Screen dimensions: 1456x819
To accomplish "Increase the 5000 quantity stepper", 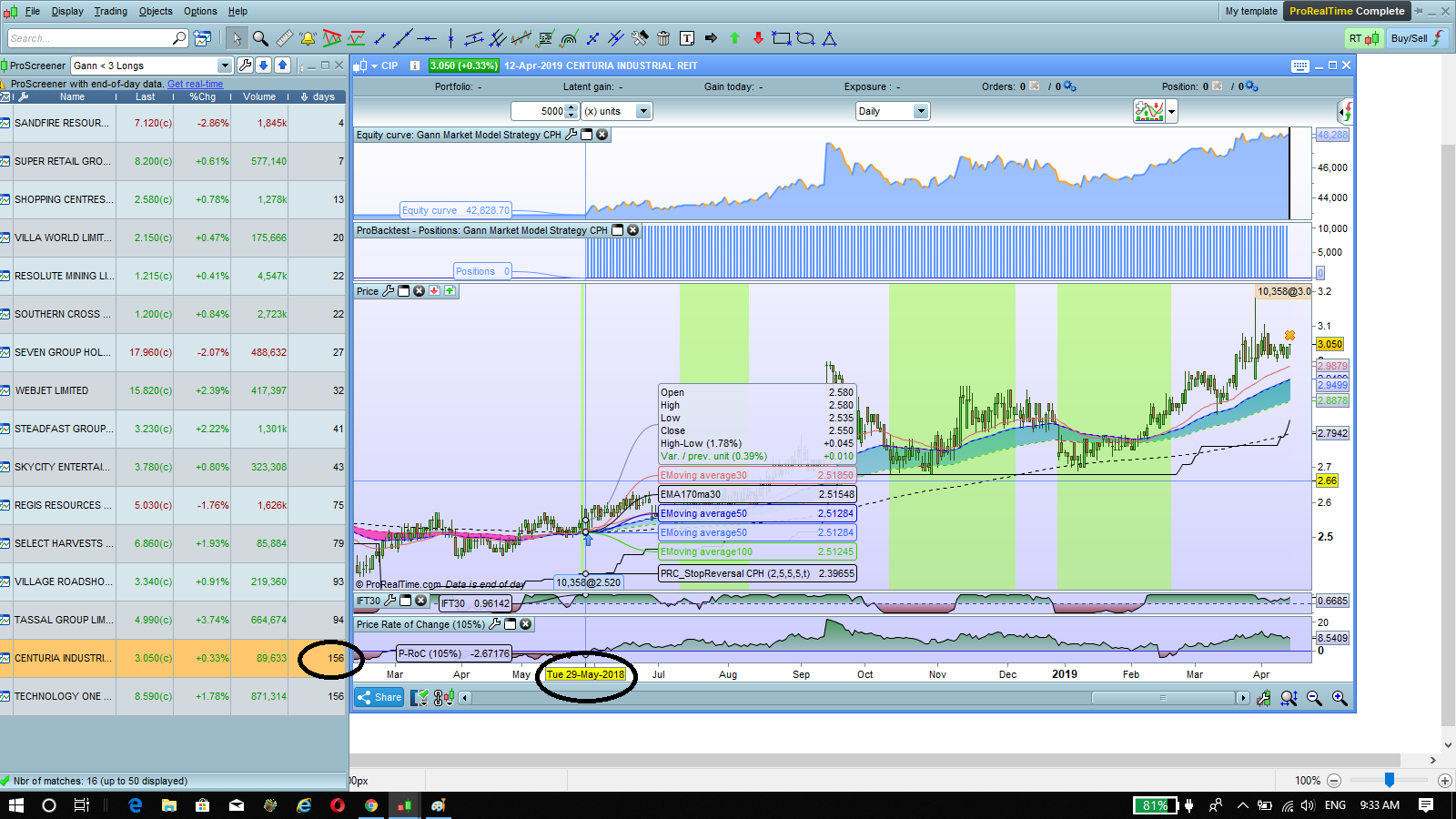I will 571,107.
